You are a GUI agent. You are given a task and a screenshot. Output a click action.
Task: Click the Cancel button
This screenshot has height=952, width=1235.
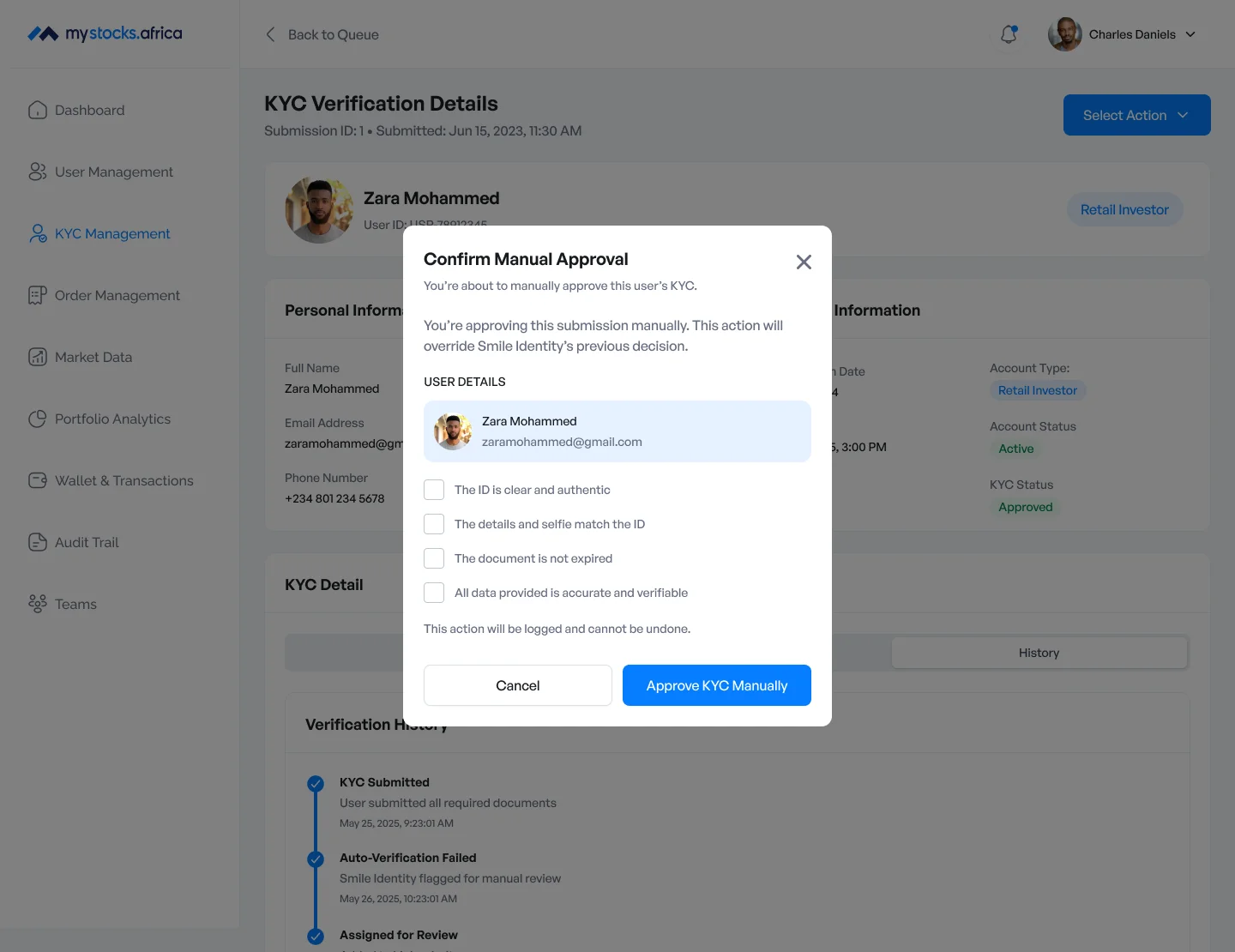pos(518,685)
